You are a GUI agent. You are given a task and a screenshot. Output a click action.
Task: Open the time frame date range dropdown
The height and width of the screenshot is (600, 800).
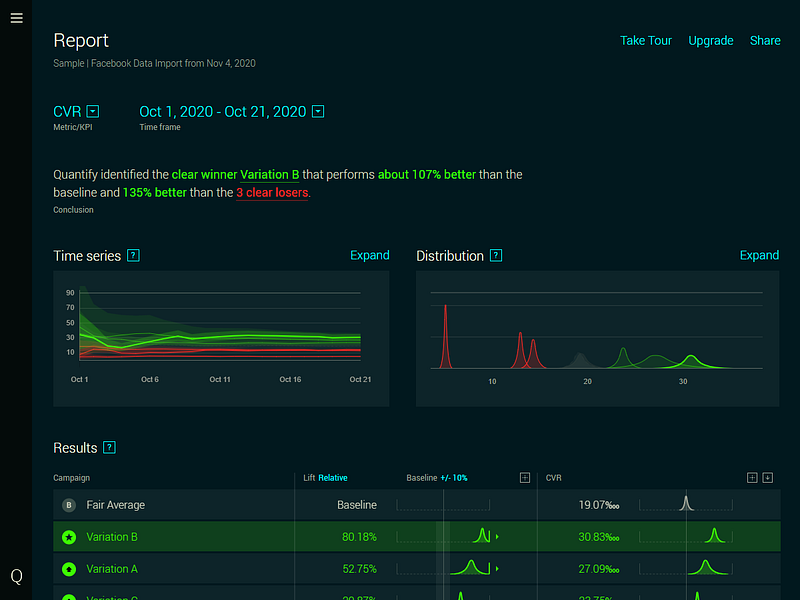click(317, 111)
